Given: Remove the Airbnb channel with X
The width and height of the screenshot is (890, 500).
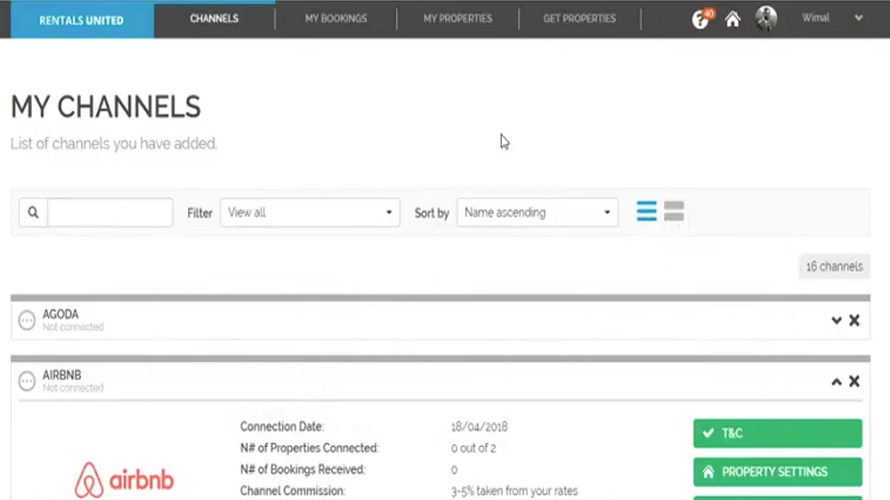Looking at the screenshot, I should pyautogui.click(x=854, y=381).
